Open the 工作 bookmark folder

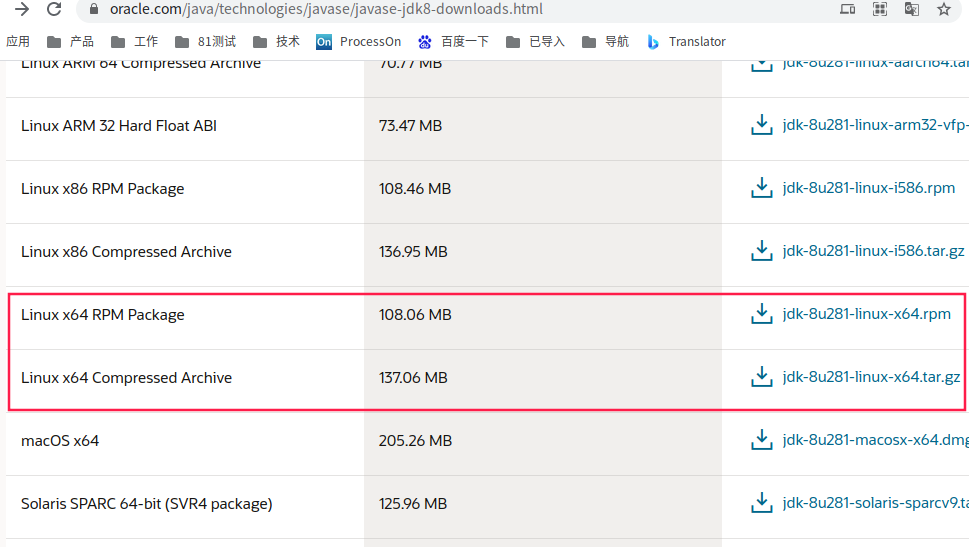pyautogui.click(x=135, y=41)
